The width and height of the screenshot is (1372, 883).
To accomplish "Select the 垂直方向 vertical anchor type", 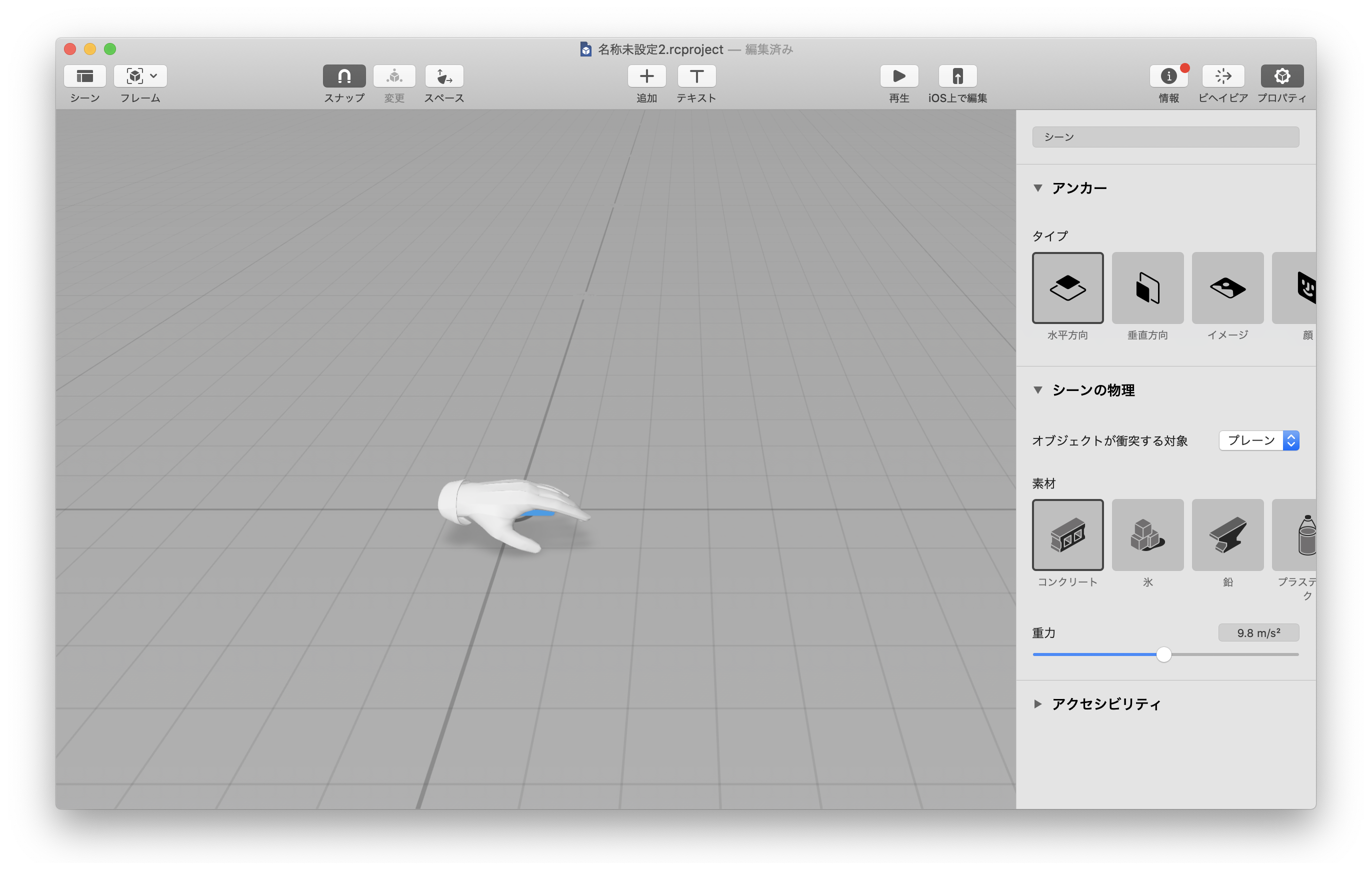I will click(1147, 288).
